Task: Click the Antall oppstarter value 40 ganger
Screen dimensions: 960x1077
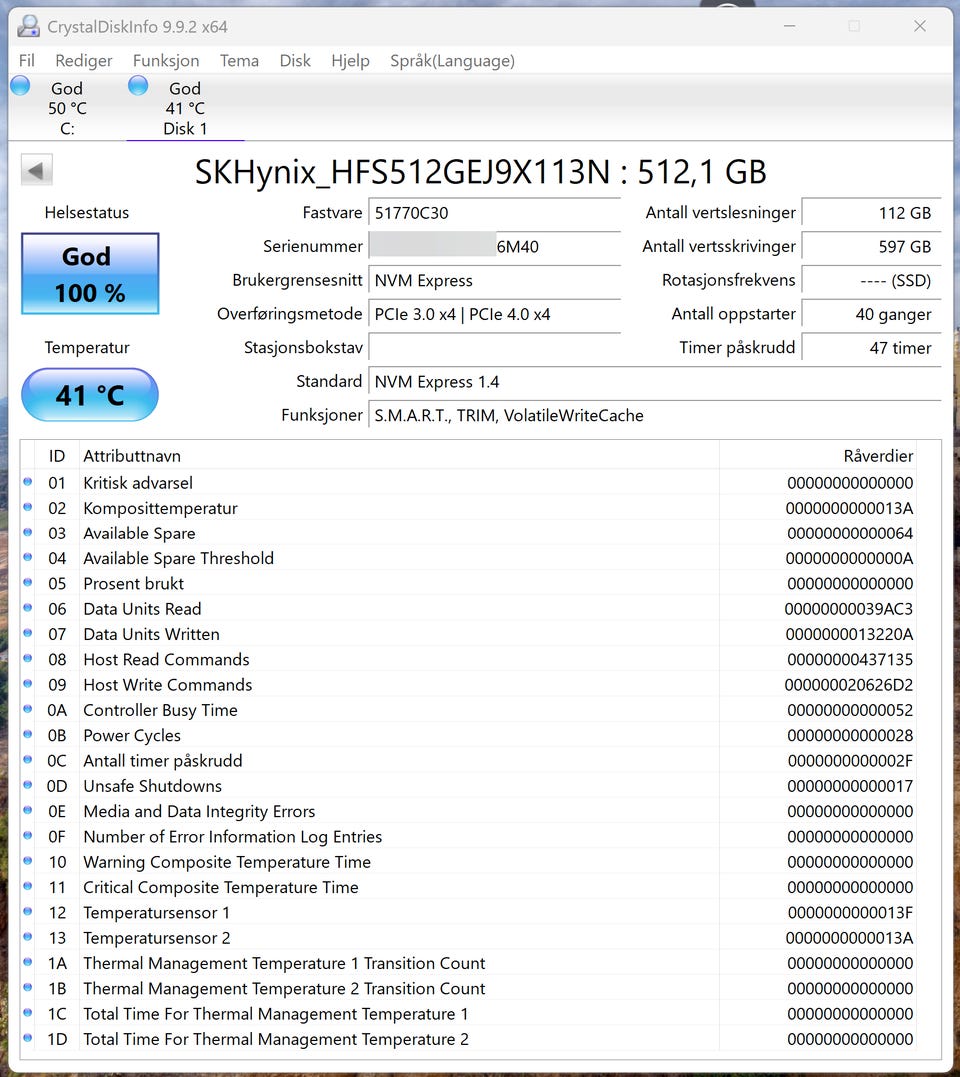Action: tap(871, 314)
